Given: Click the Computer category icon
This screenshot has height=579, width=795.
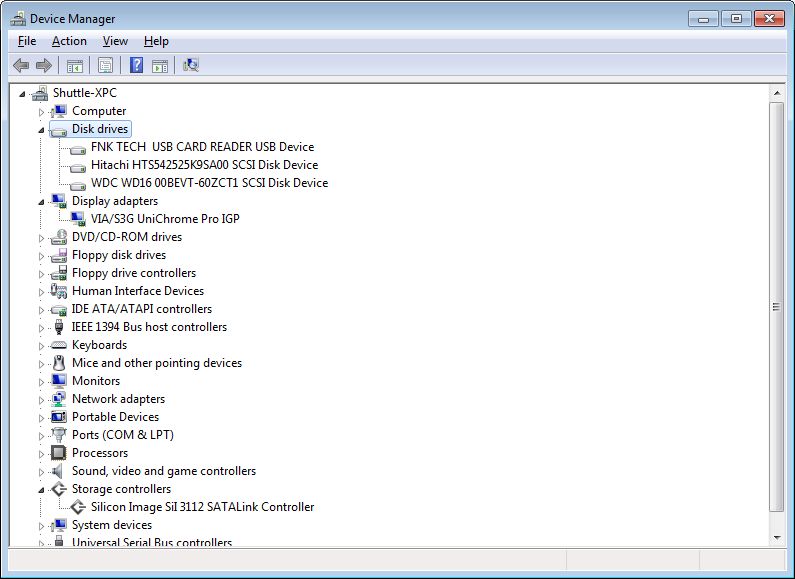Looking at the screenshot, I should (x=59, y=111).
